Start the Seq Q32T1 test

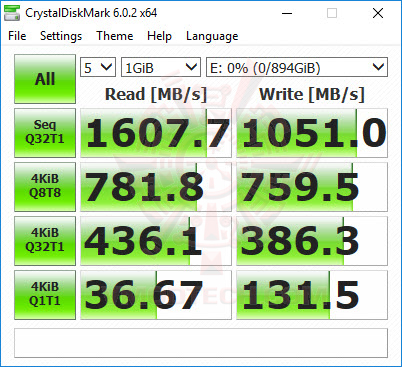[x=45, y=133]
